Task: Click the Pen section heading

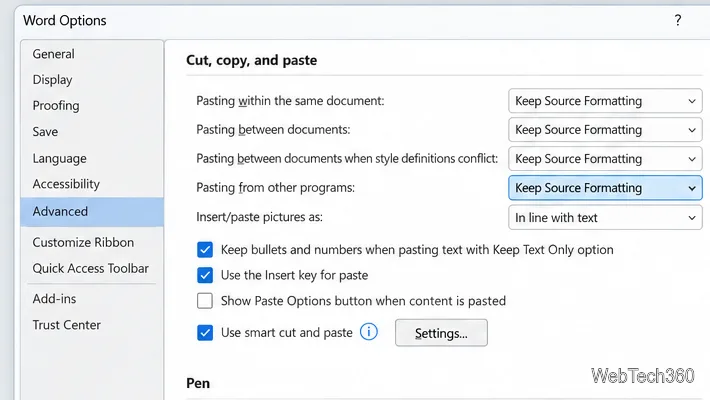Action: (198, 383)
